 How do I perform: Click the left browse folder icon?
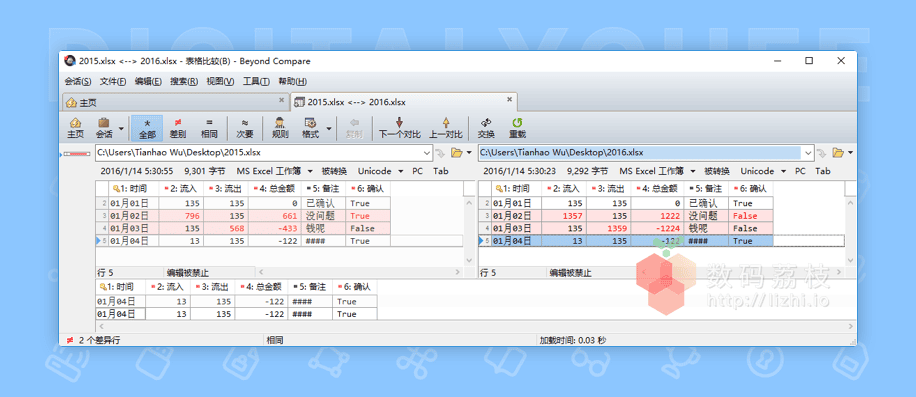tap(456, 153)
